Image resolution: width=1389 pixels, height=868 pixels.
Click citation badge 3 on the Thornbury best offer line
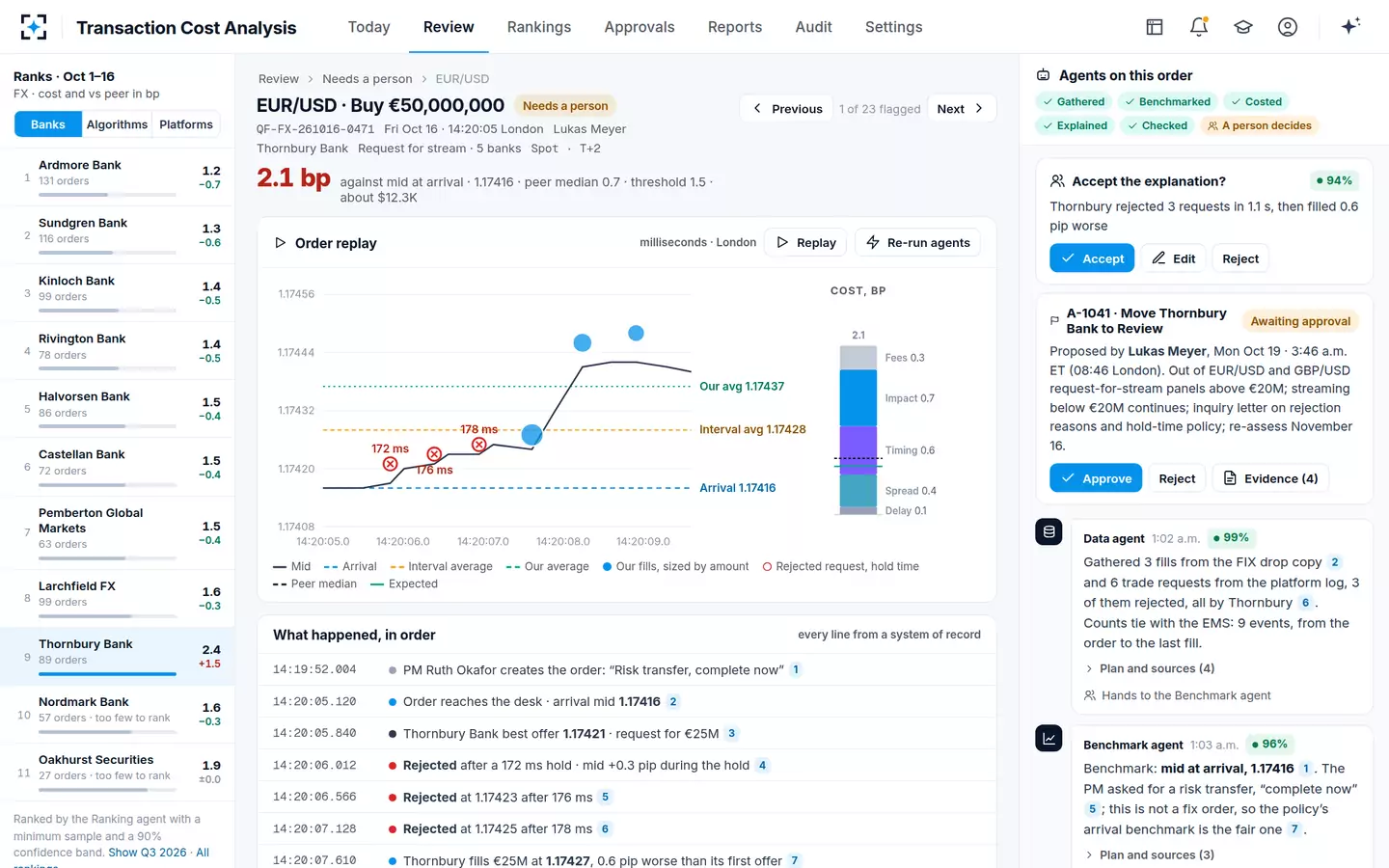[x=731, y=734]
